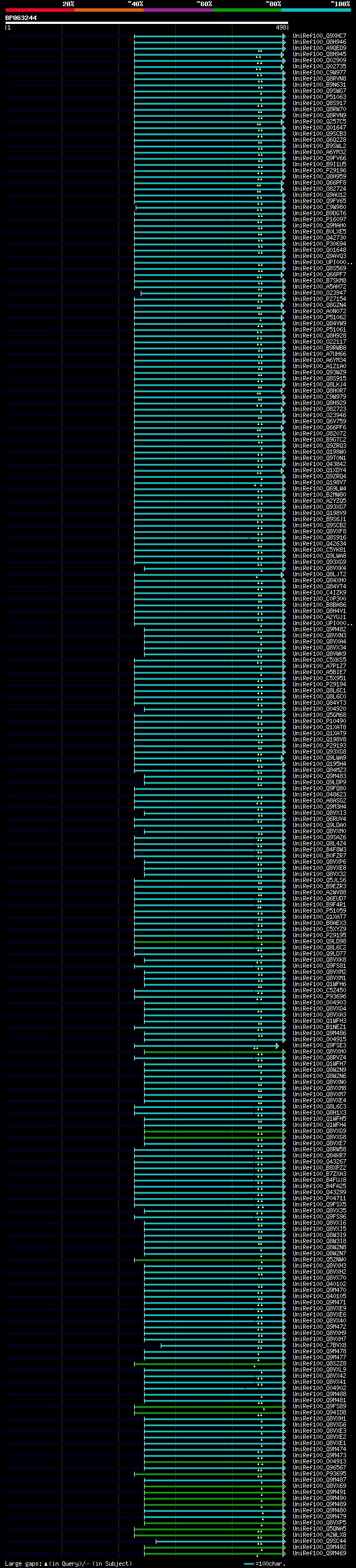Select the UniRef100_P10490 label
The image size is (356, 1568).
tap(319, 721)
